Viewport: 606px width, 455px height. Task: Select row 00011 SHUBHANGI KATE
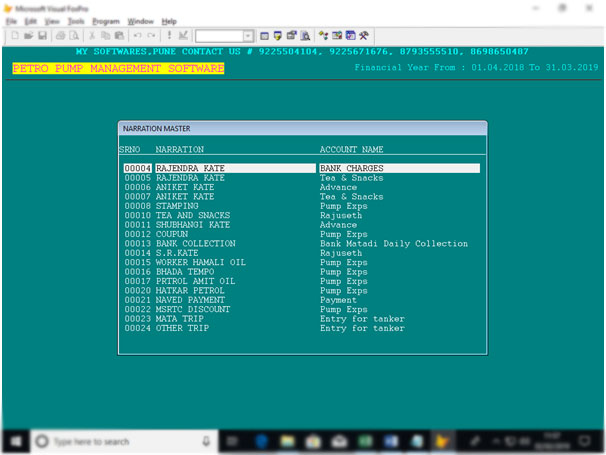point(302,225)
